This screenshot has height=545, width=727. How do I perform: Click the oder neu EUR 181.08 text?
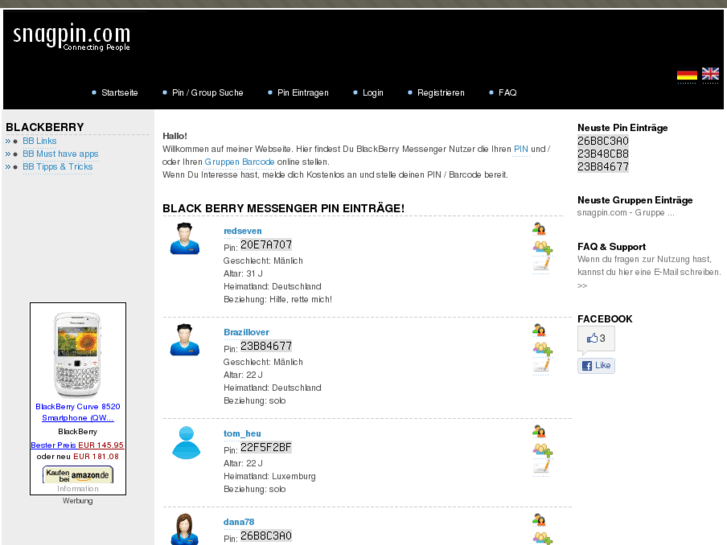77,456
